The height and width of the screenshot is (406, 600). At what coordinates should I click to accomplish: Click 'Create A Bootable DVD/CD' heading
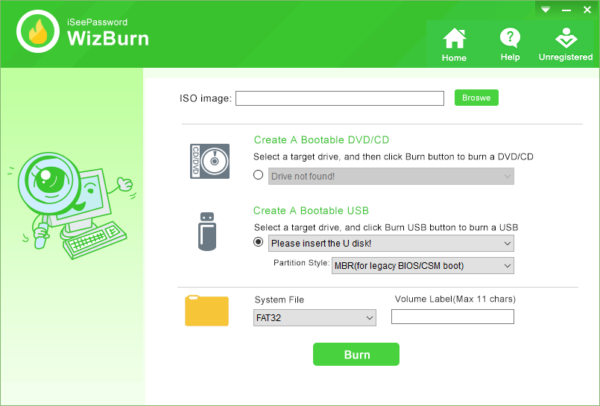pyautogui.click(x=321, y=140)
